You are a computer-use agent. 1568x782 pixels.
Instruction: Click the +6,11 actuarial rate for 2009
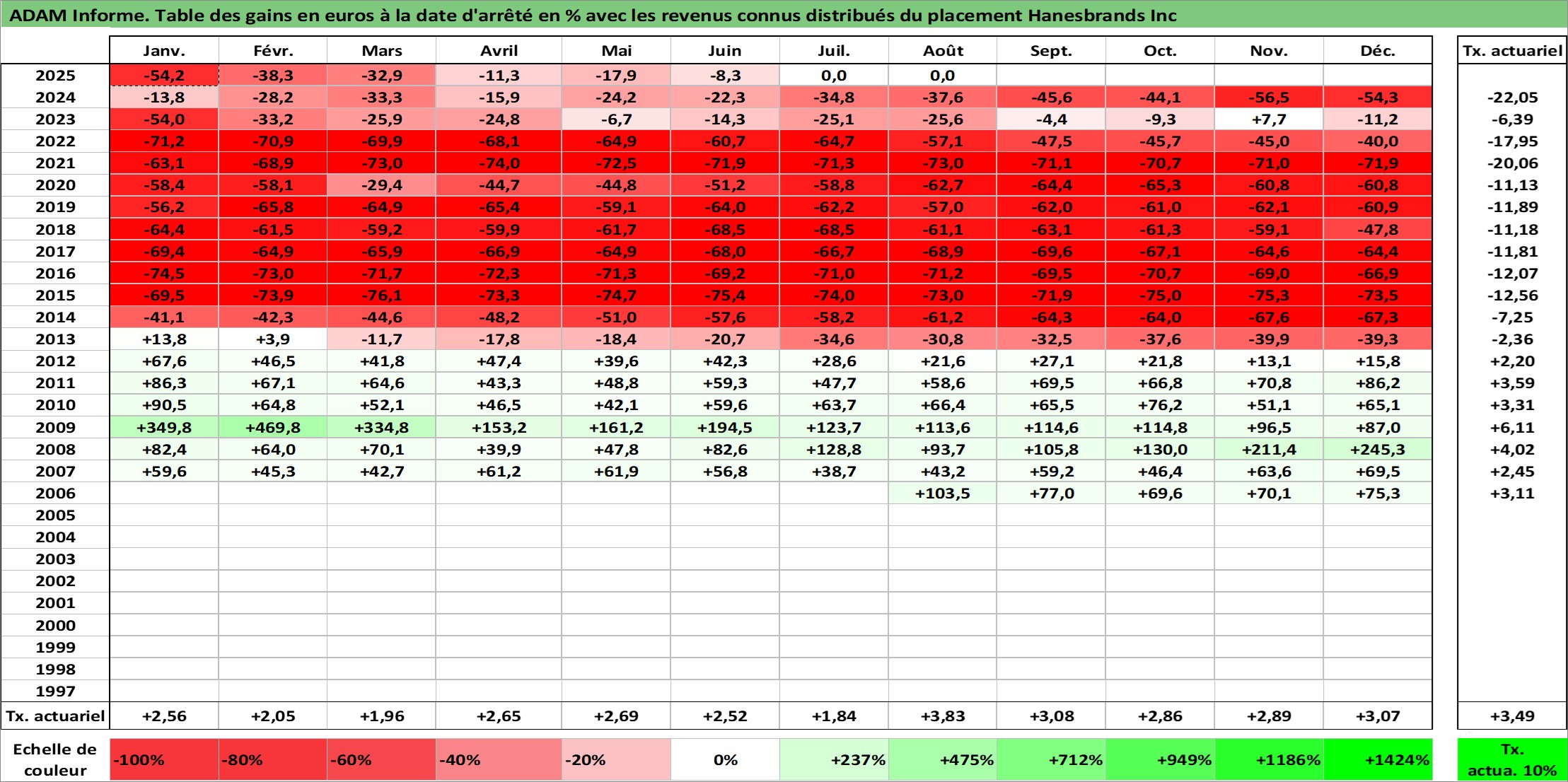coord(1512,427)
